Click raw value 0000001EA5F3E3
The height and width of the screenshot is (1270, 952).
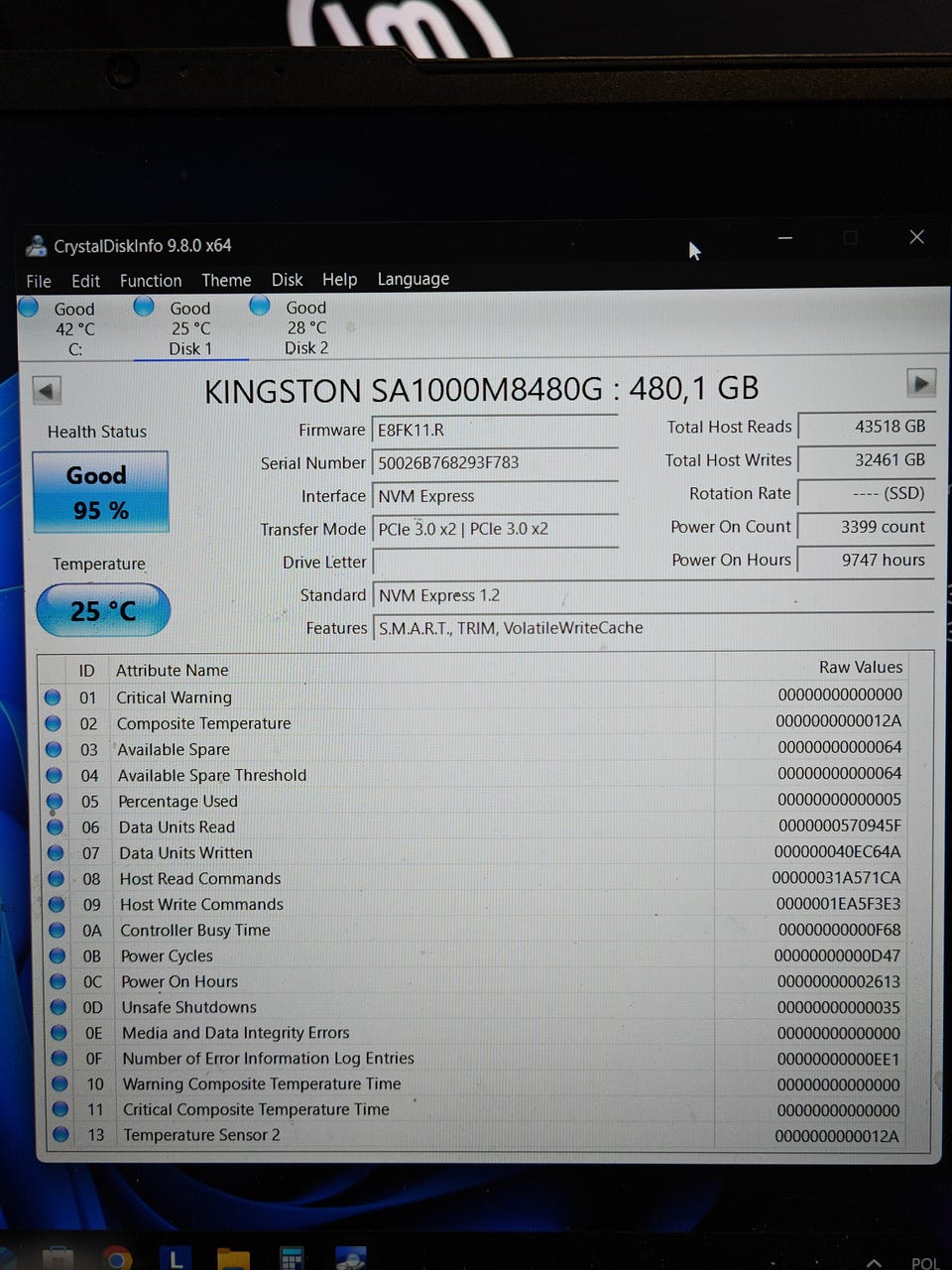[839, 903]
